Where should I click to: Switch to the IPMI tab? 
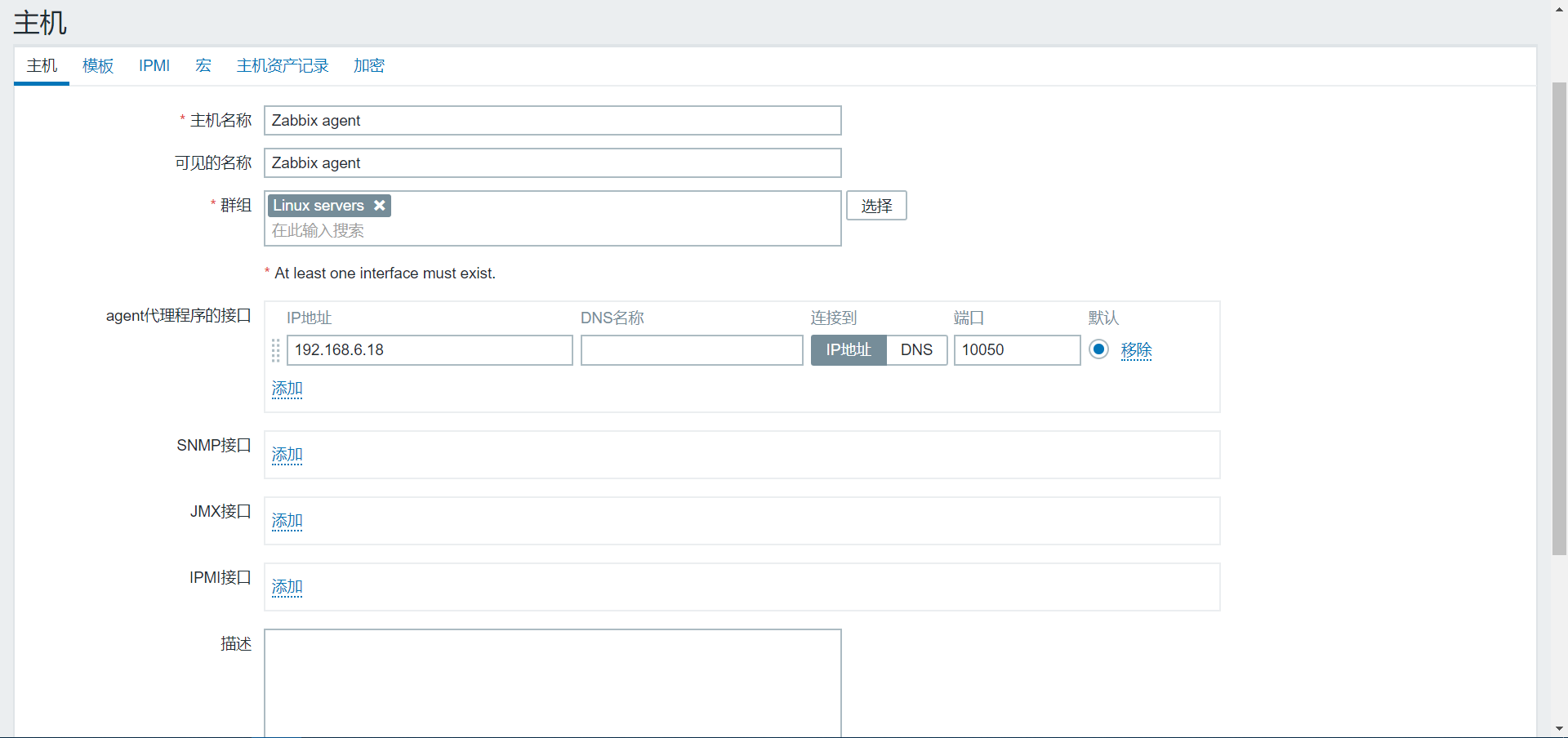click(x=154, y=66)
